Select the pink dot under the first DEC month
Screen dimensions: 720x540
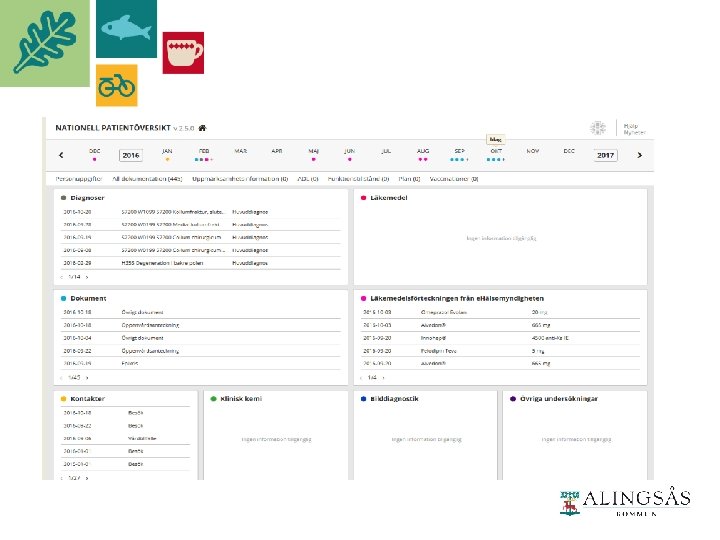click(95, 160)
